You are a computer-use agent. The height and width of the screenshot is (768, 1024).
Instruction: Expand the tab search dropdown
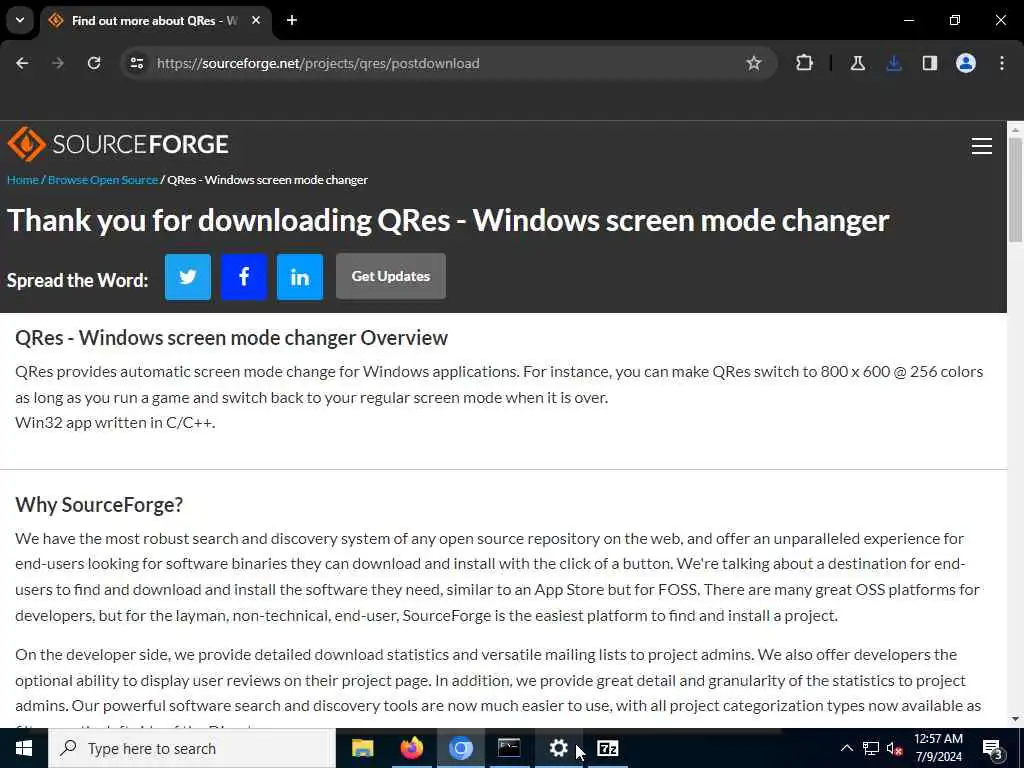(x=20, y=20)
